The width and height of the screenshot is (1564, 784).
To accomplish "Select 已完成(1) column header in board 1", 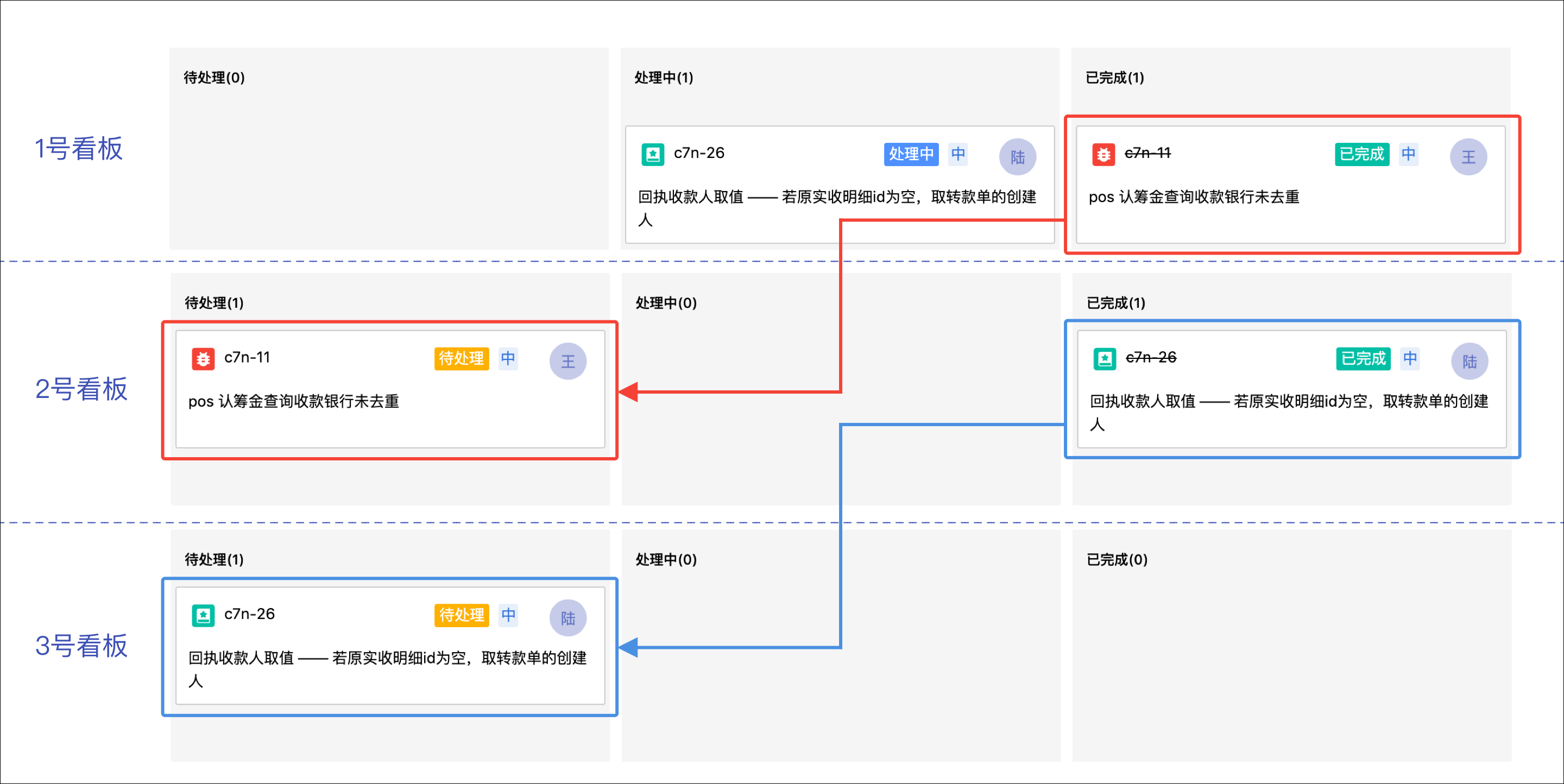I will (x=1114, y=78).
